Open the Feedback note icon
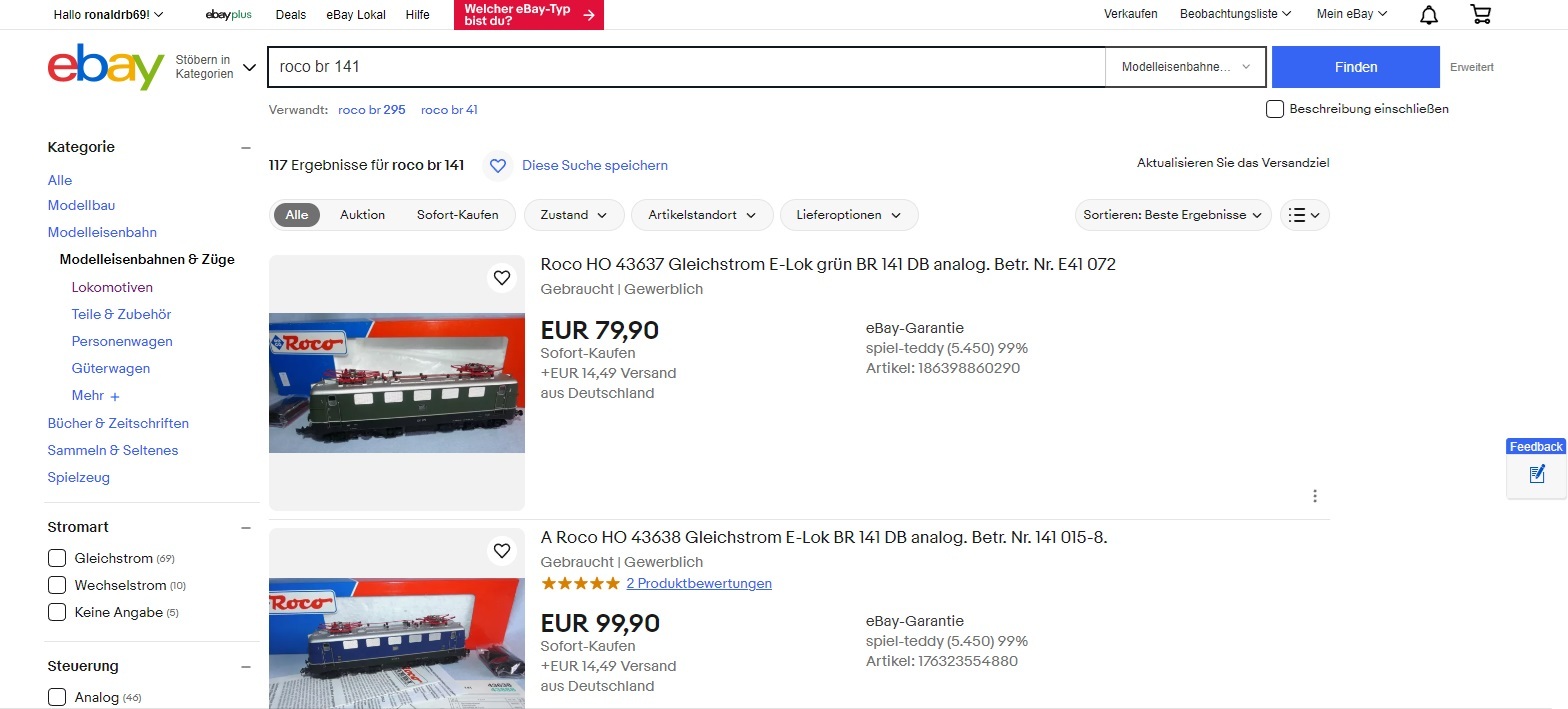 pyautogui.click(x=1537, y=474)
